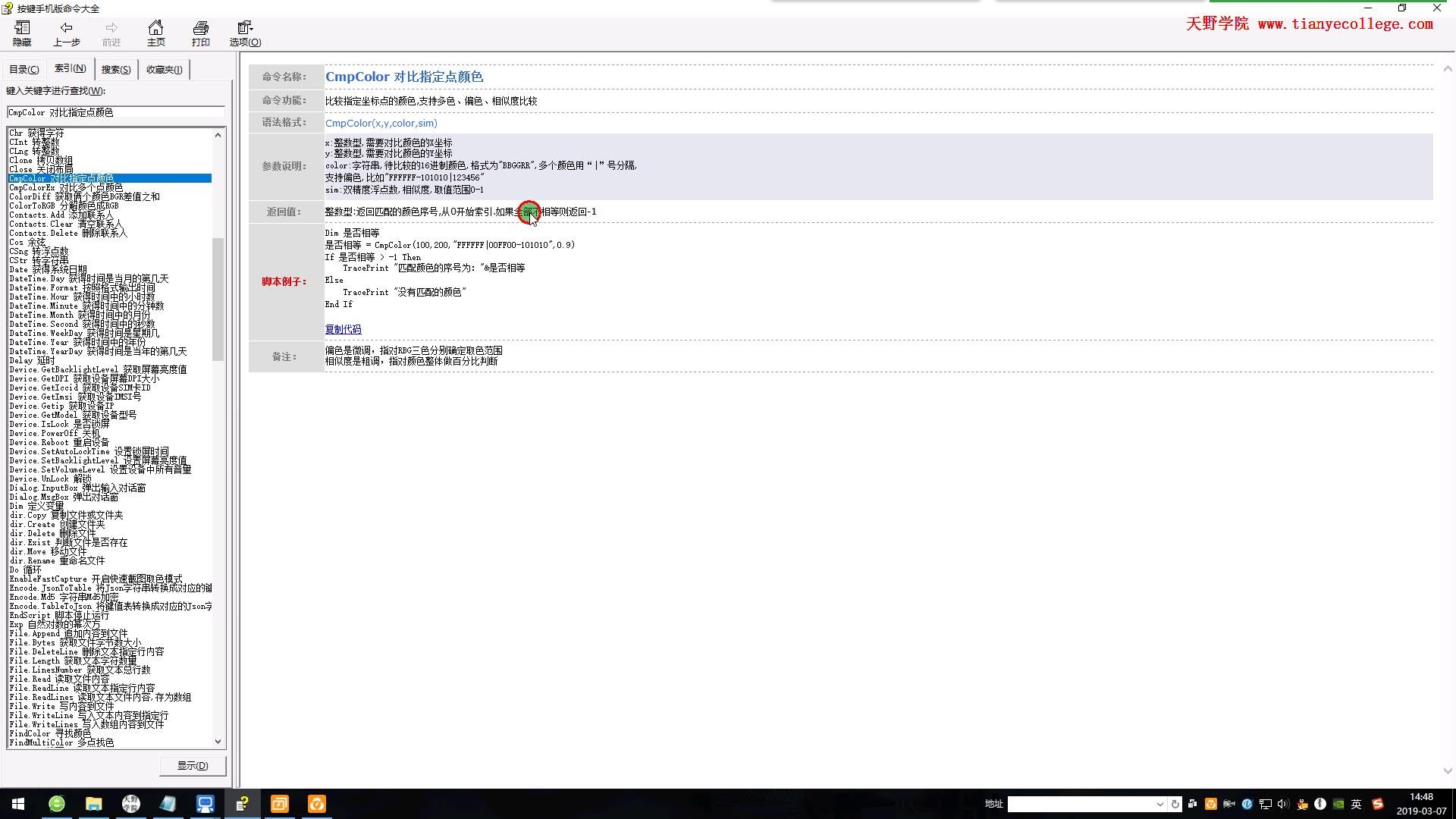Click the keyword search input field
1456x819 pixels.
(x=115, y=112)
